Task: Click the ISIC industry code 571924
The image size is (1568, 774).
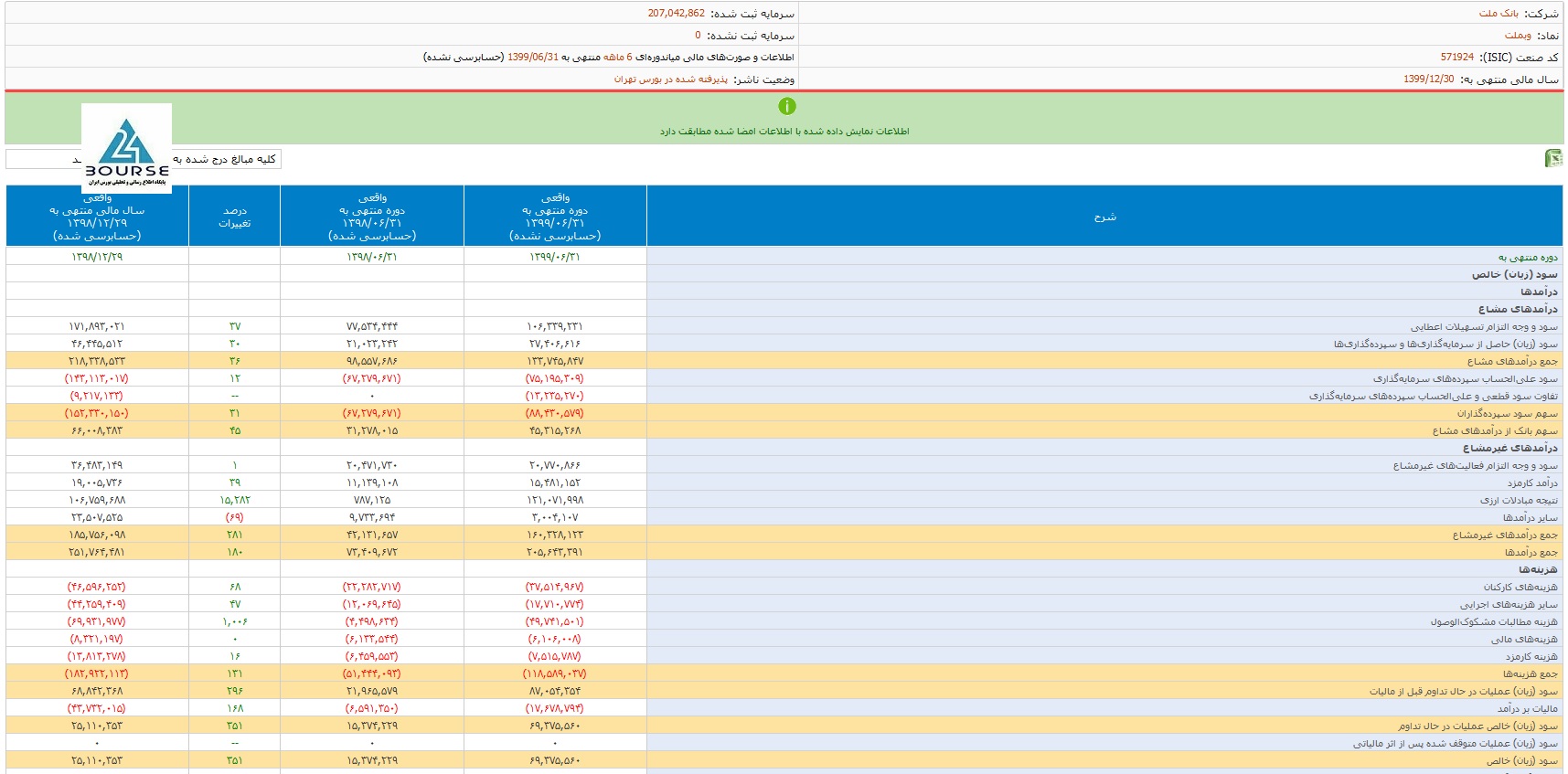Action: tap(1456, 57)
